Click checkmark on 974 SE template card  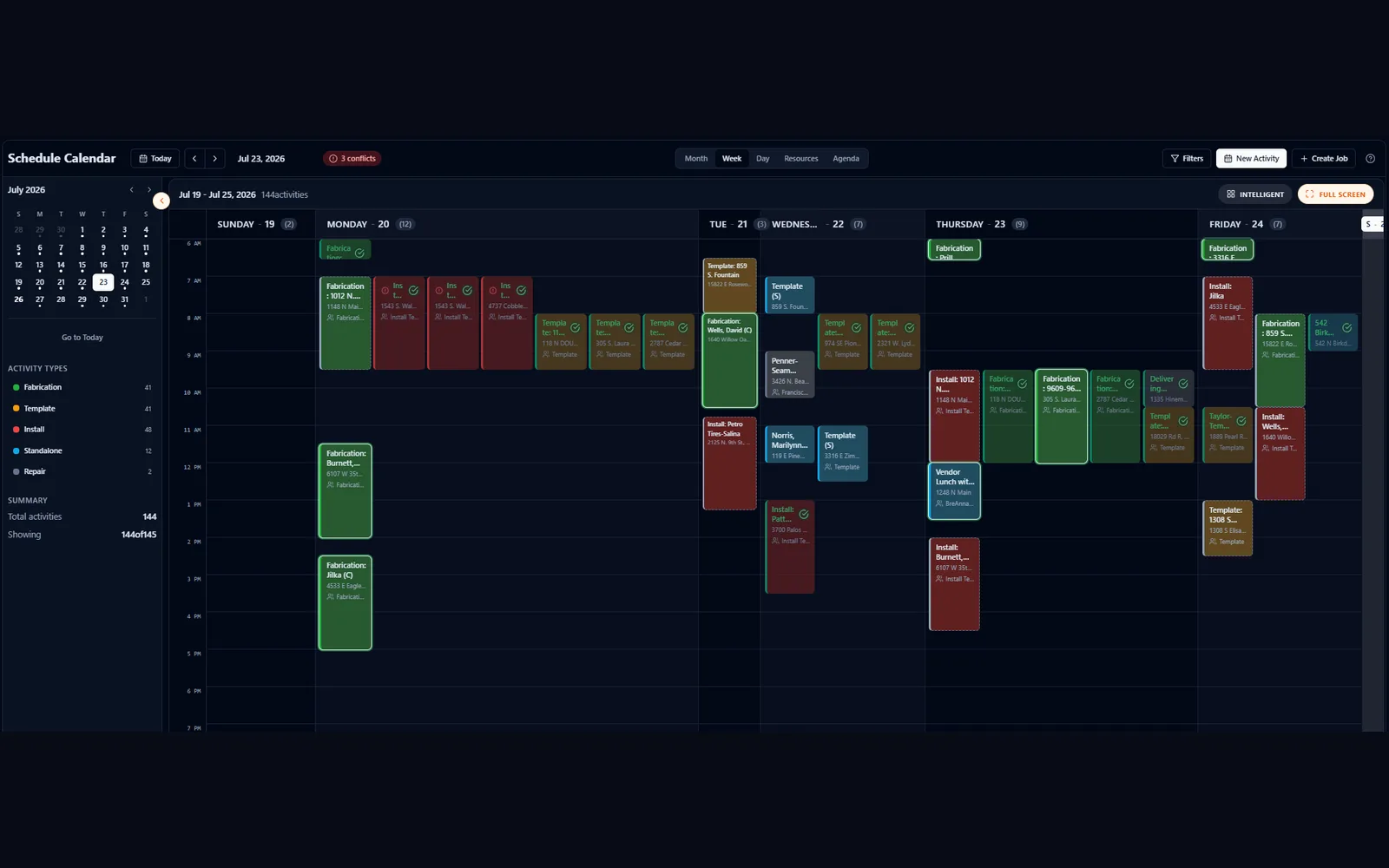[x=856, y=328]
